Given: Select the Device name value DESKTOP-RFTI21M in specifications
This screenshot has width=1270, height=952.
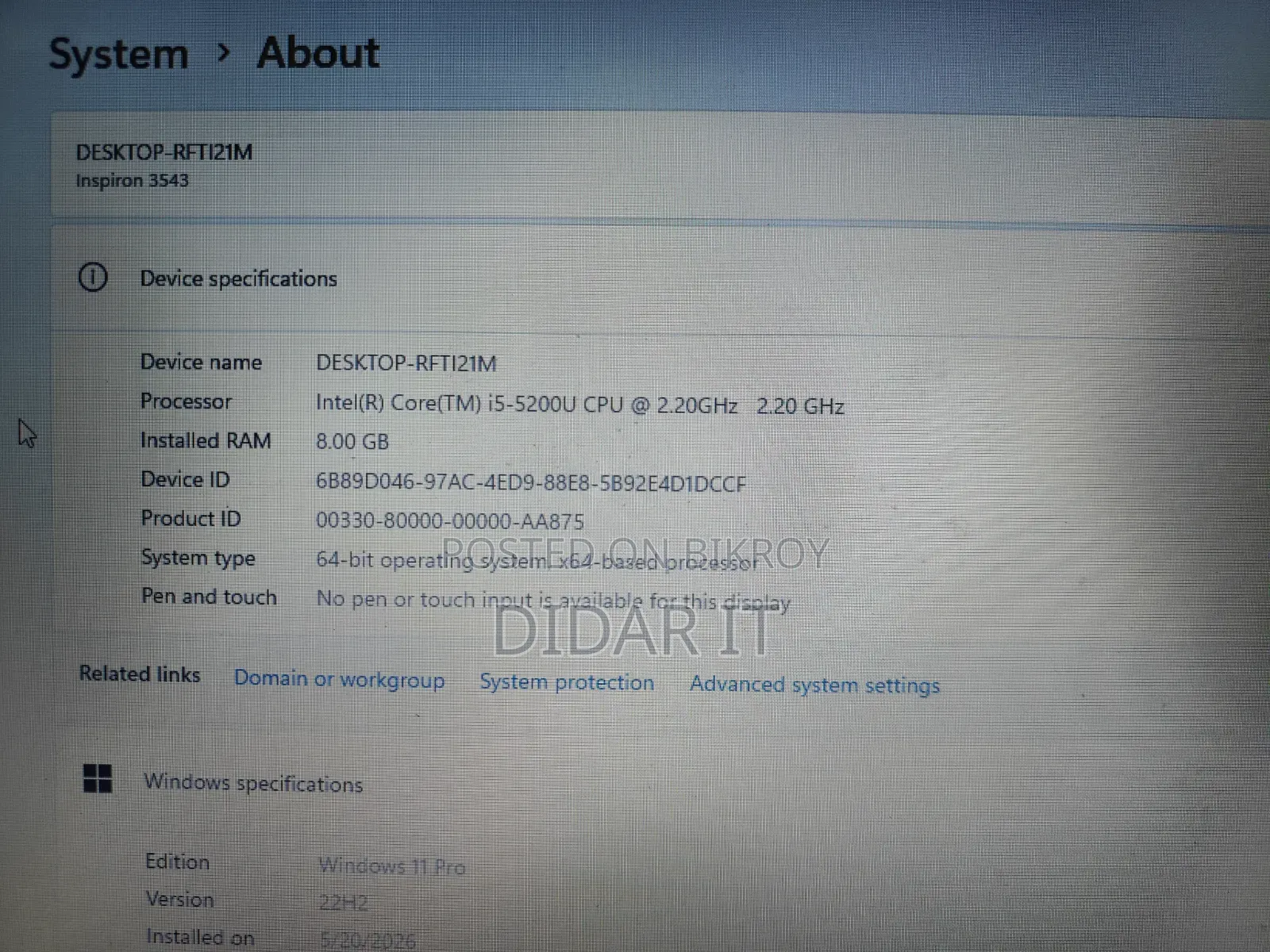Looking at the screenshot, I should pos(406,363).
